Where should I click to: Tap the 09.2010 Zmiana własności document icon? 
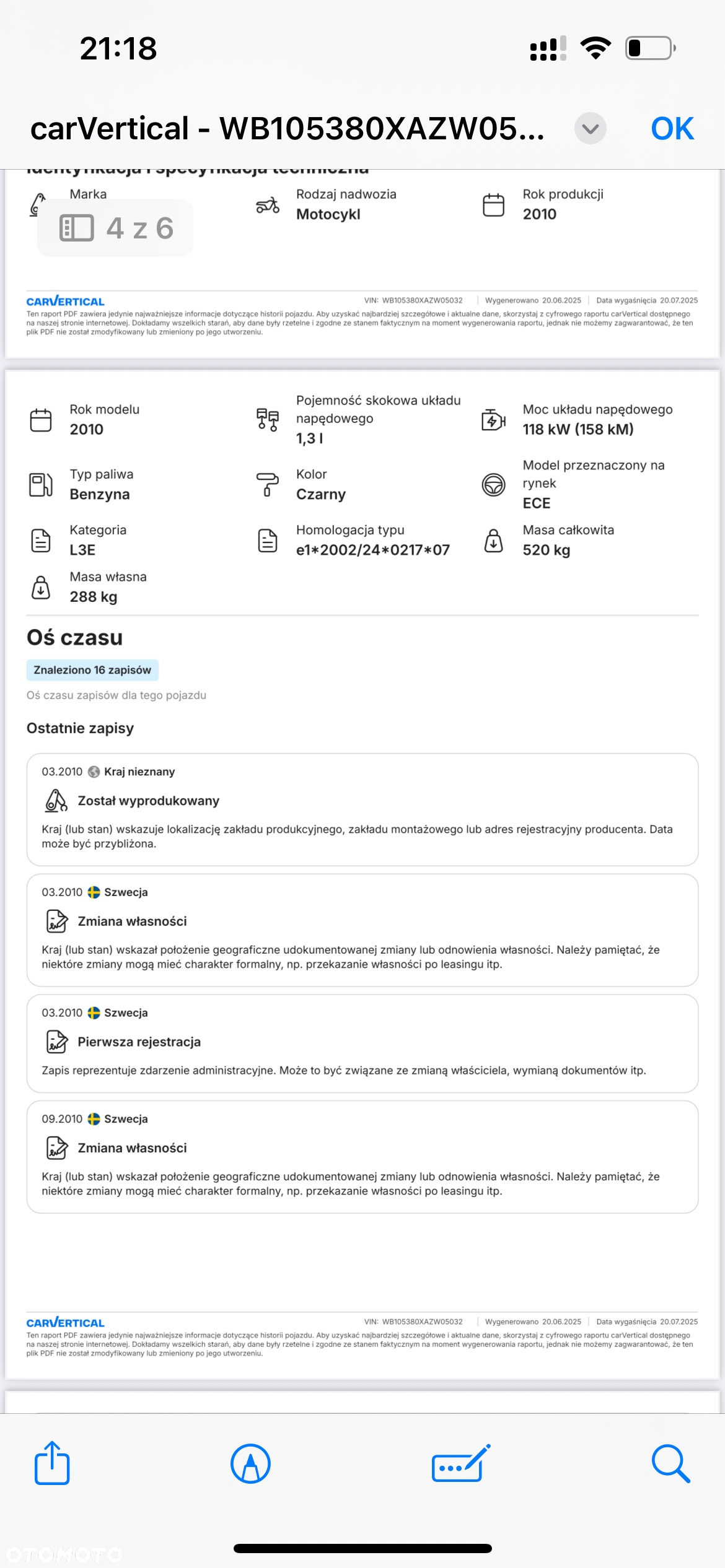[57, 1148]
